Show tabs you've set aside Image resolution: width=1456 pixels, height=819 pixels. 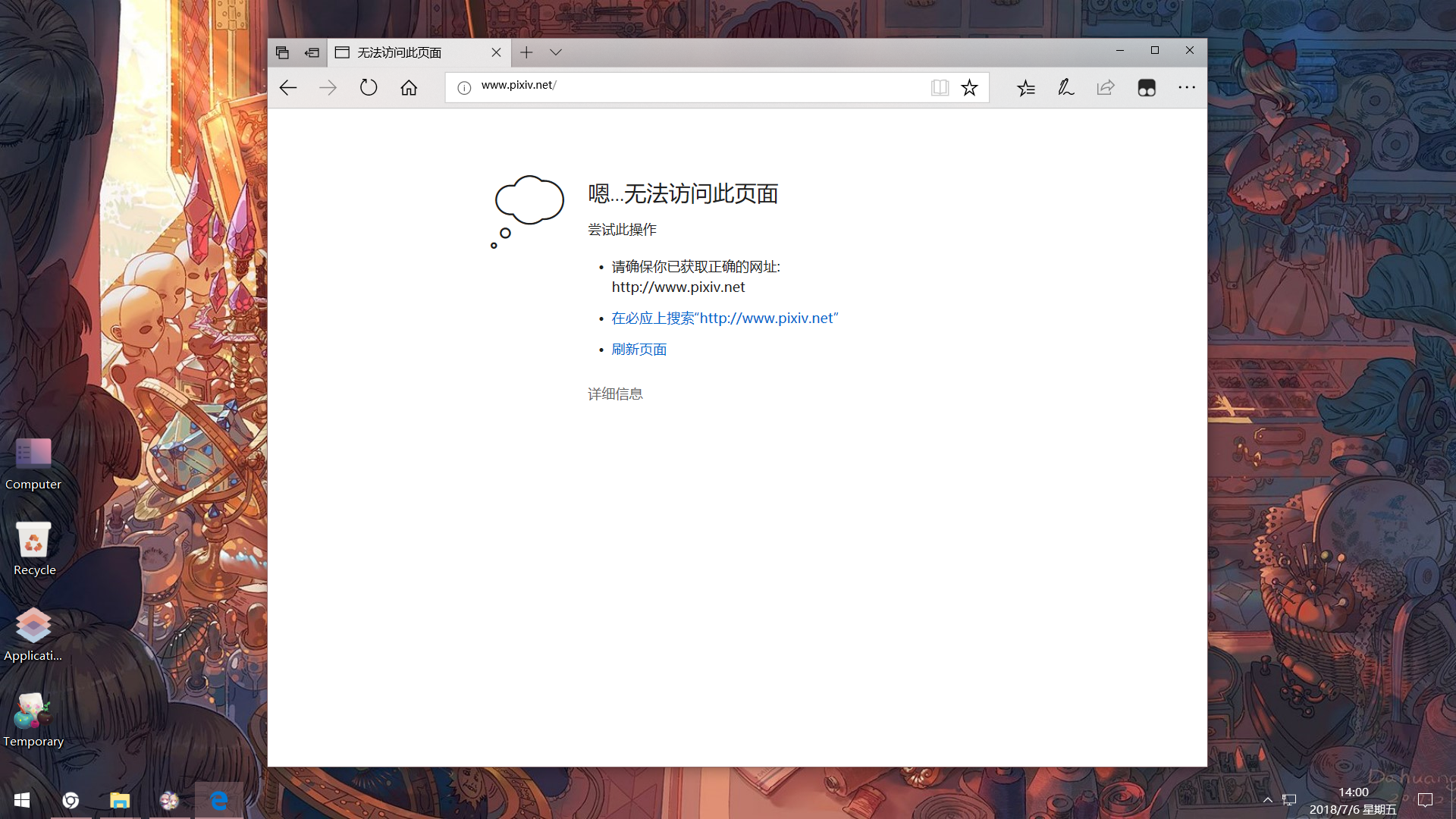[x=282, y=52]
